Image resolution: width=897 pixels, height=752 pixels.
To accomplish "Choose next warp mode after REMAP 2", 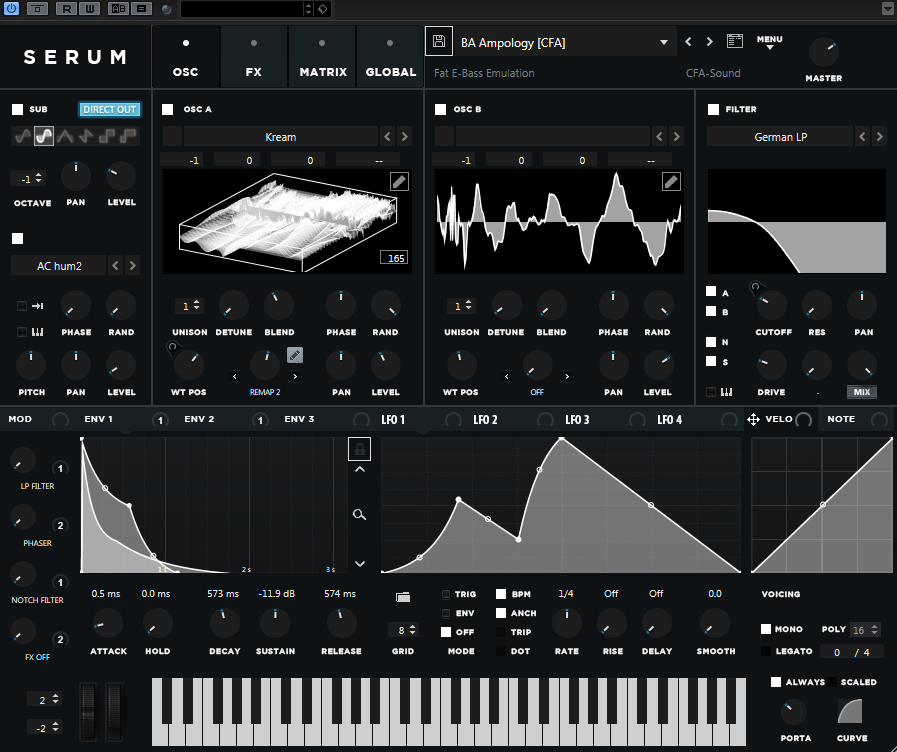I will (x=295, y=376).
